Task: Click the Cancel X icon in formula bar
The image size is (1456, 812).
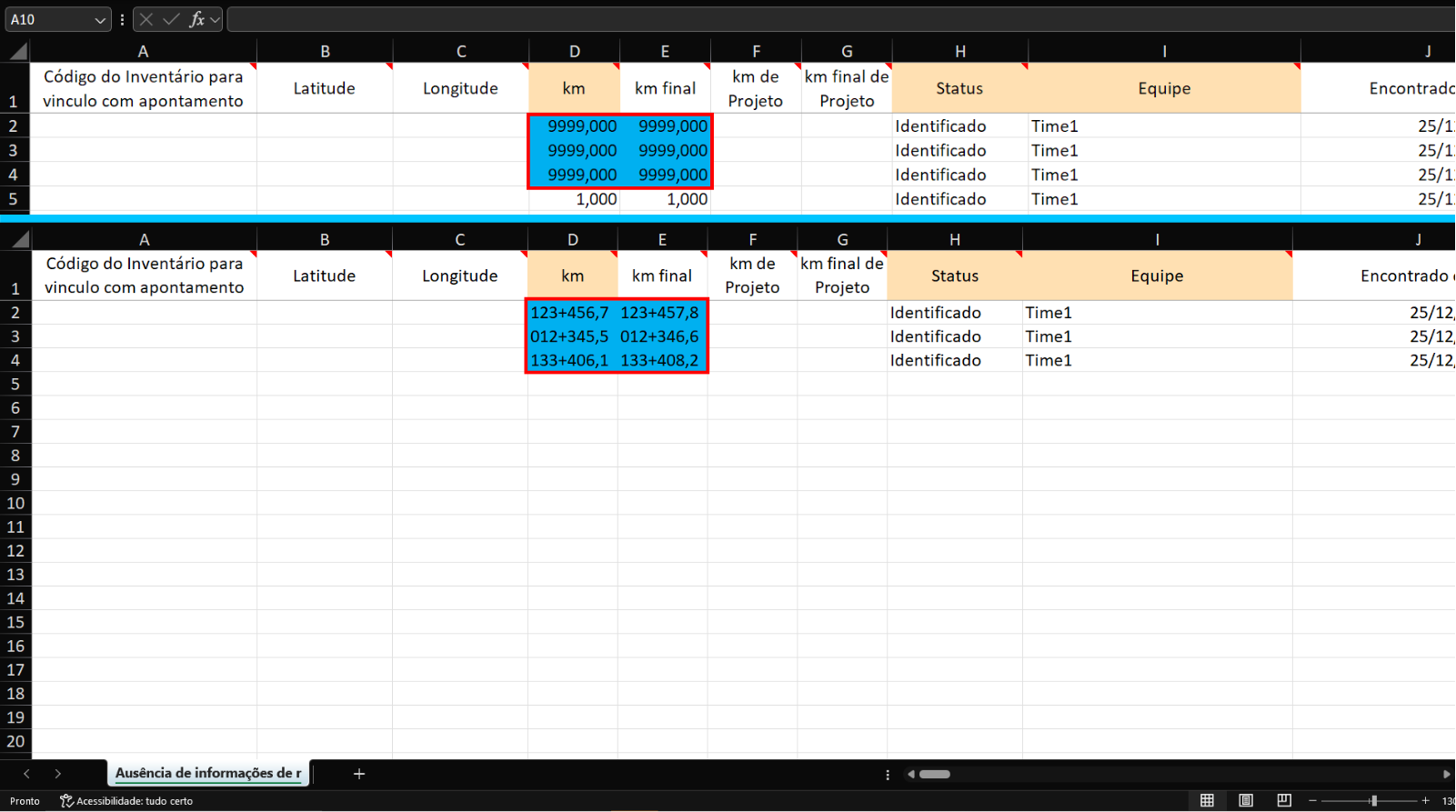Action: pos(146,19)
